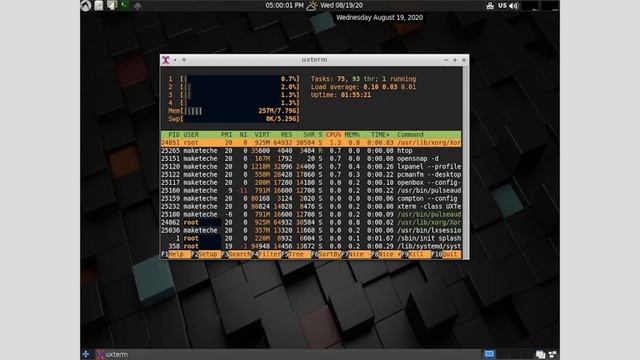Screen dimensions: 640x360
Task: Open the main application menu logo
Action: point(86,5)
